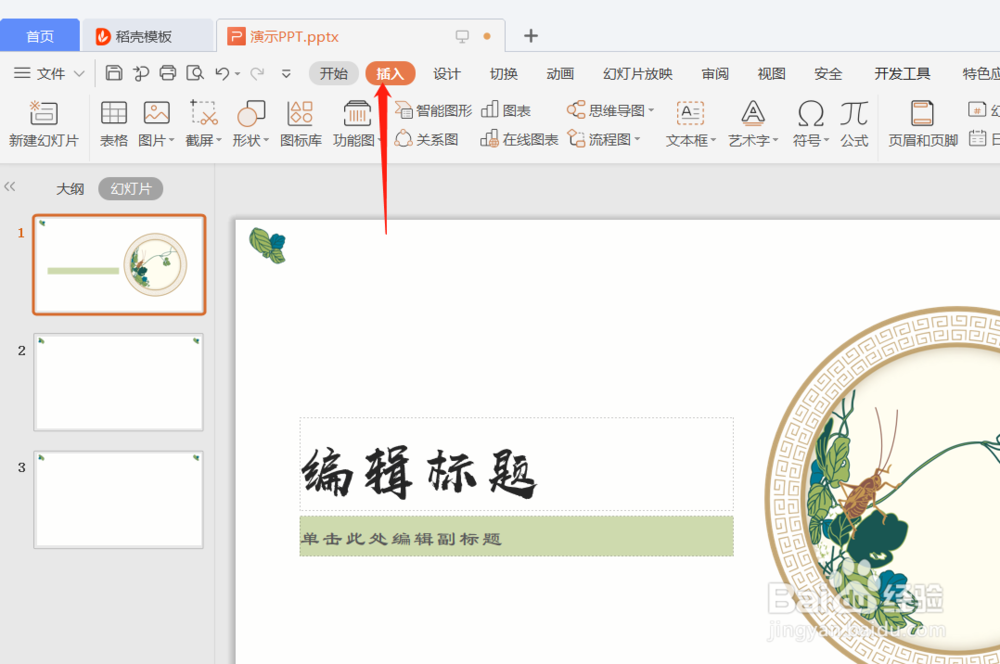Switch to the 开始 ribbon tab
The width and height of the screenshot is (1000, 664).
(x=334, y=73)
